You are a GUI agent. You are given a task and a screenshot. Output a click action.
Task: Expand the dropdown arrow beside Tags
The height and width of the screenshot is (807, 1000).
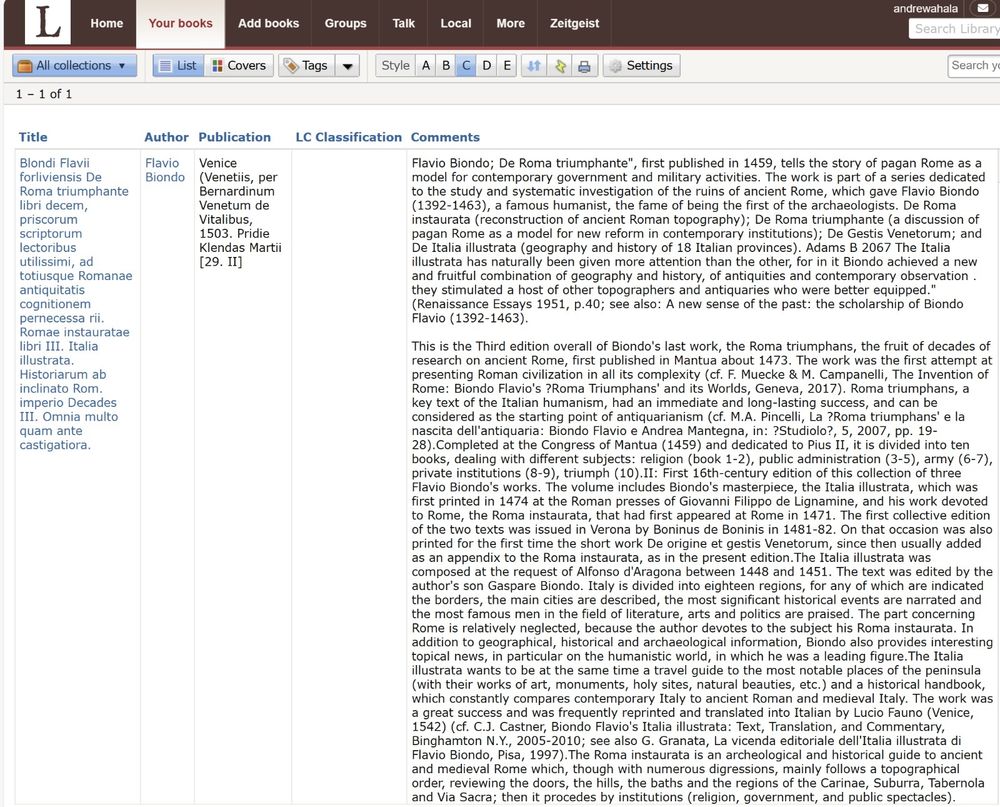348,66
